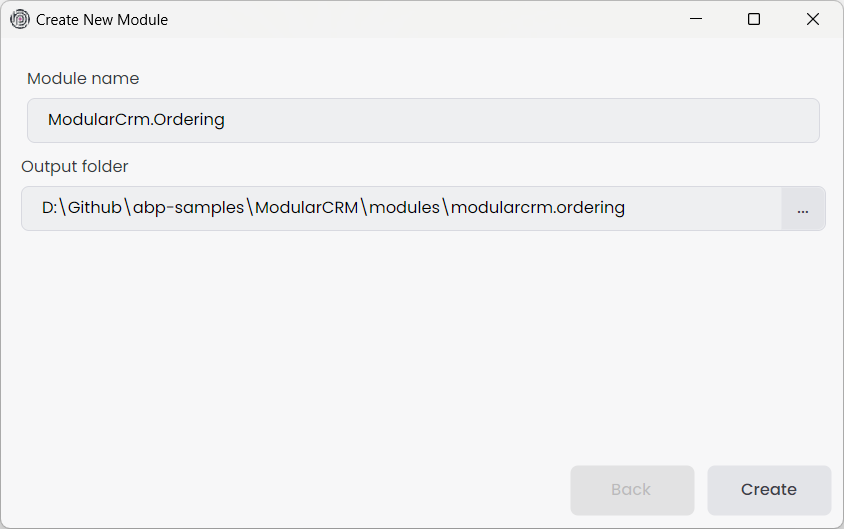The height and width of the screenshot is (529, 844).
Task: Close the Create New Module dialog
Action: point(813,19)
